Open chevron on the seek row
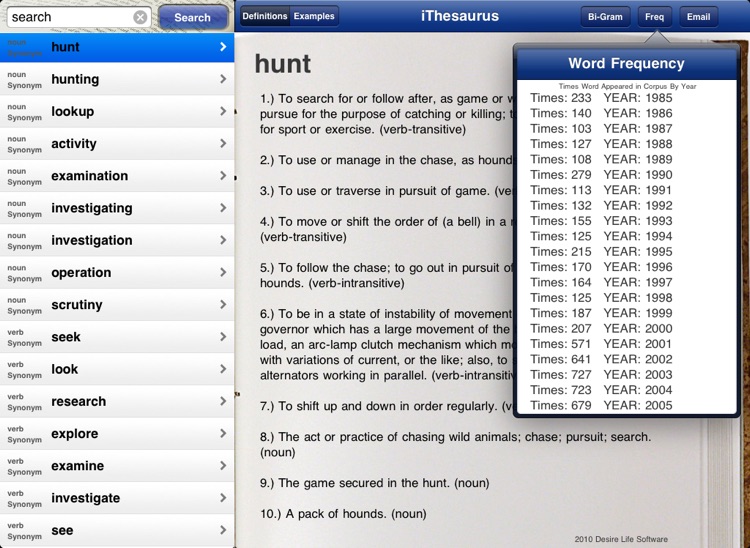 (223, 337)
